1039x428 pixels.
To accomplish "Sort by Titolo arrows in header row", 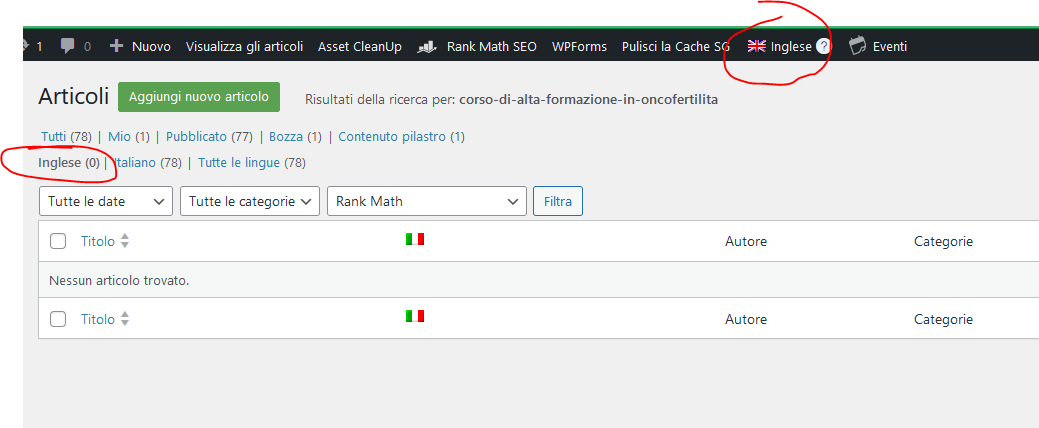I will [125, 241].
